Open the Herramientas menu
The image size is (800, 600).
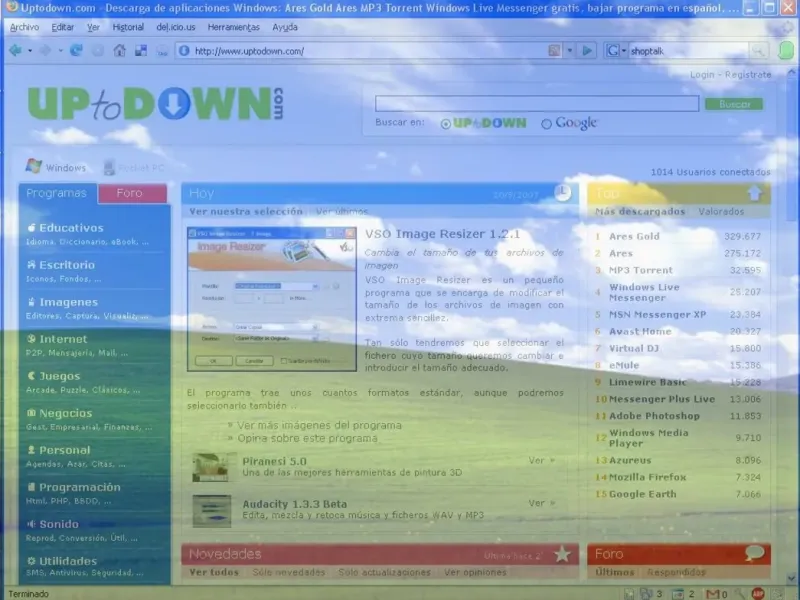tap(234, 27)
